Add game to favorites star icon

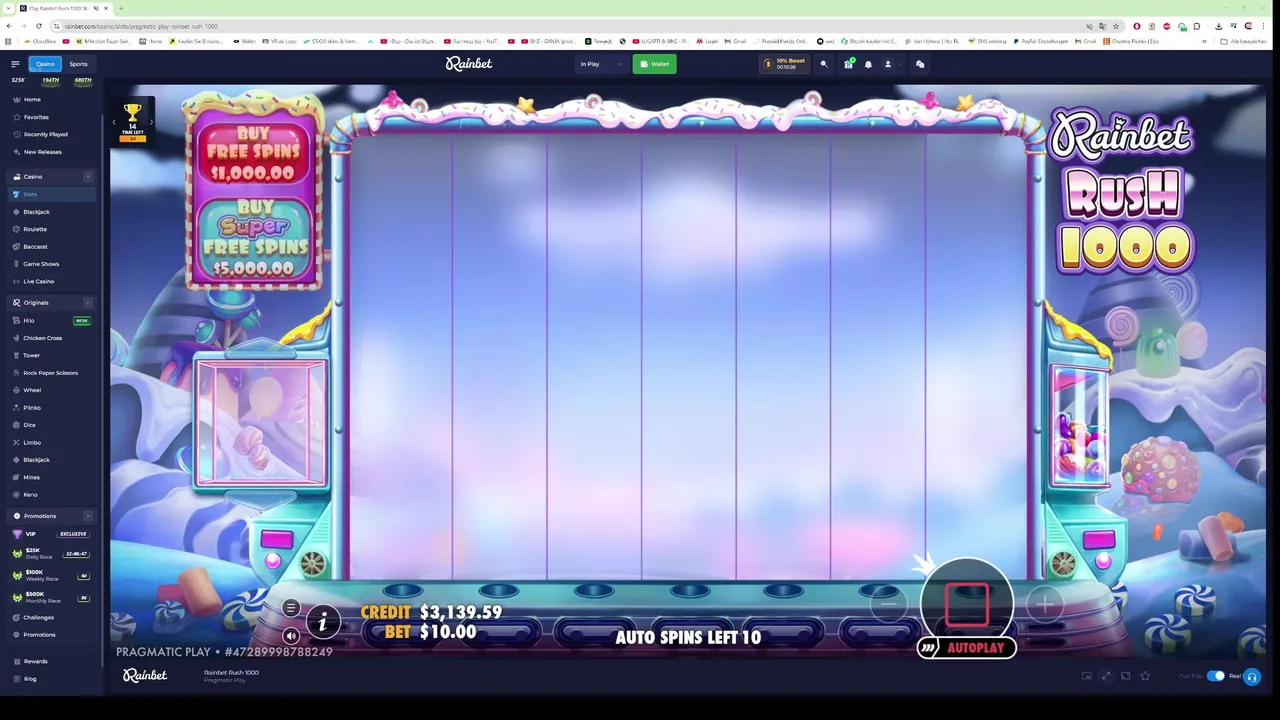point(1145,676)
